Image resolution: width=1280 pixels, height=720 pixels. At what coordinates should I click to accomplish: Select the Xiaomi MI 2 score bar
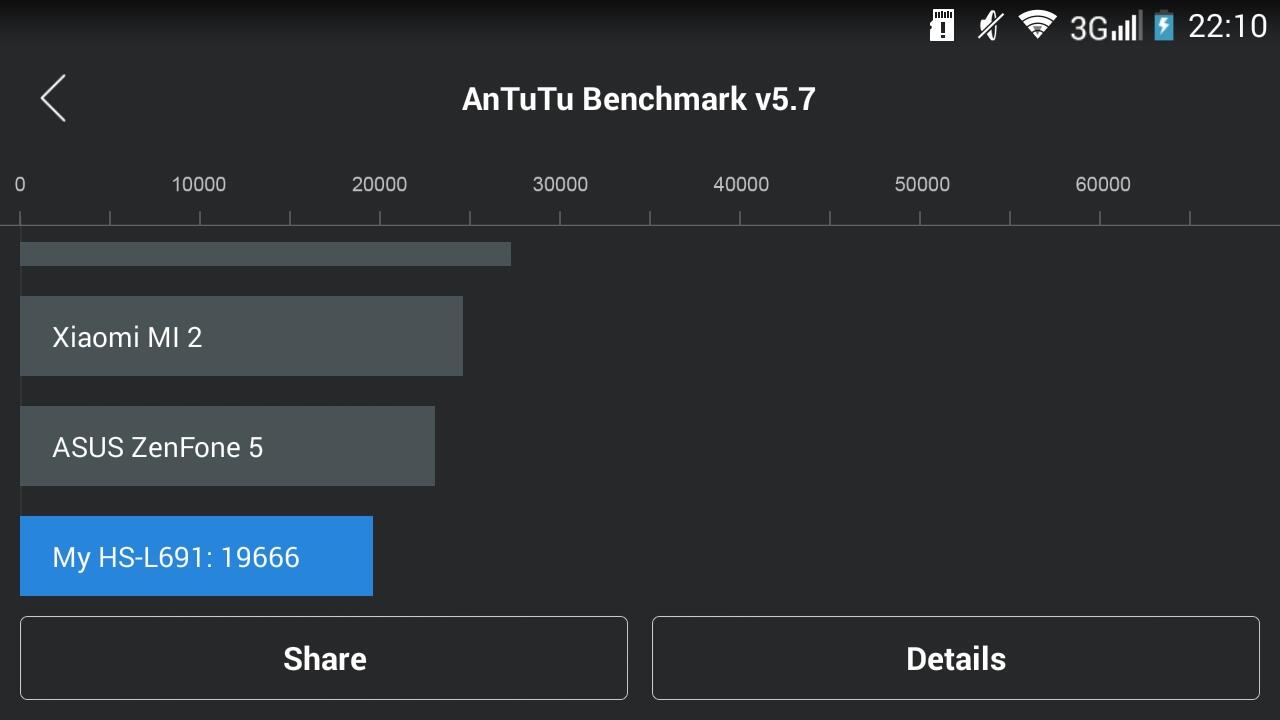click(241, 336)
